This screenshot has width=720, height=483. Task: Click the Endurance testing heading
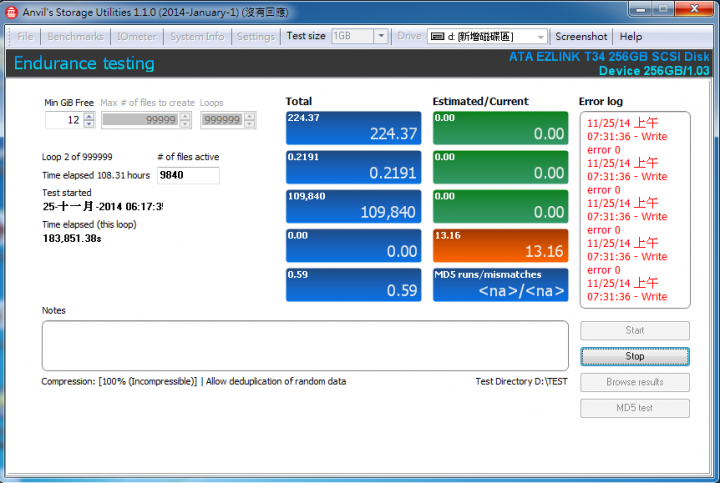pyautogui.click(x=84, y=63)
